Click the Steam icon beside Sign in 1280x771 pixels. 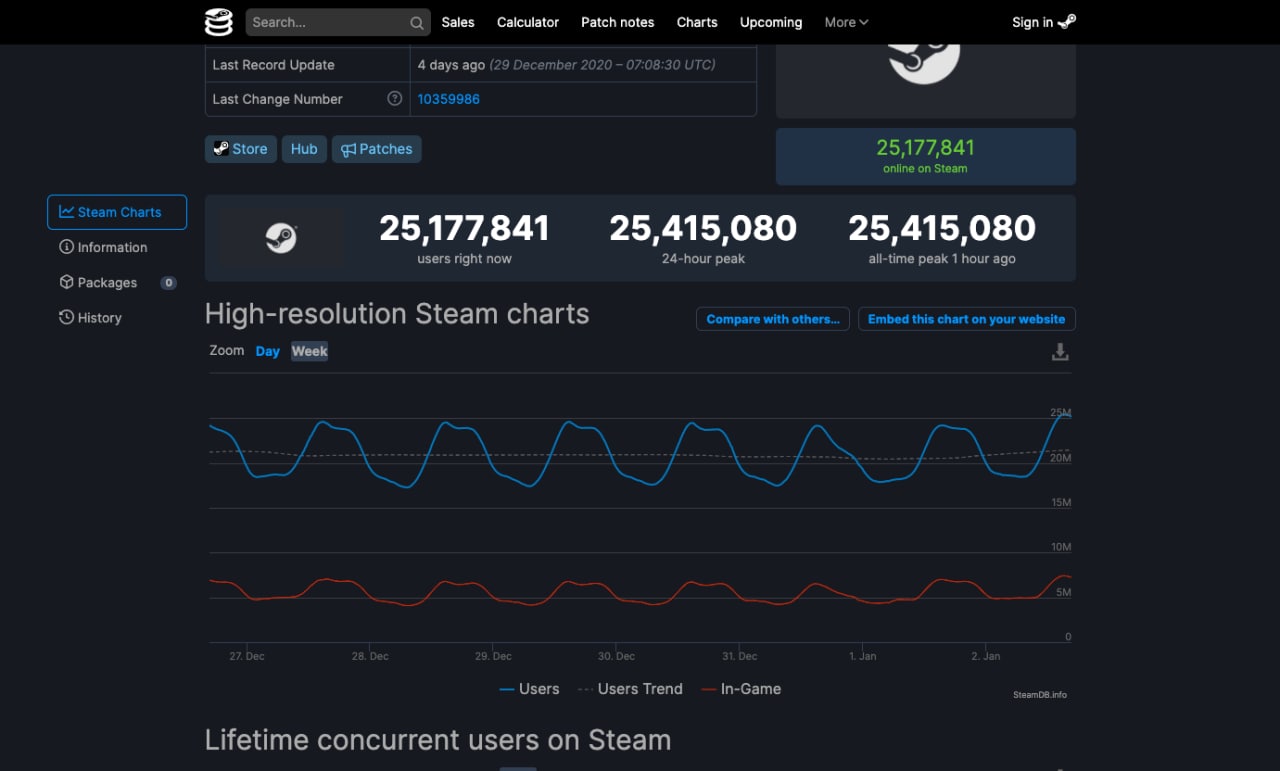point(1067,22)
